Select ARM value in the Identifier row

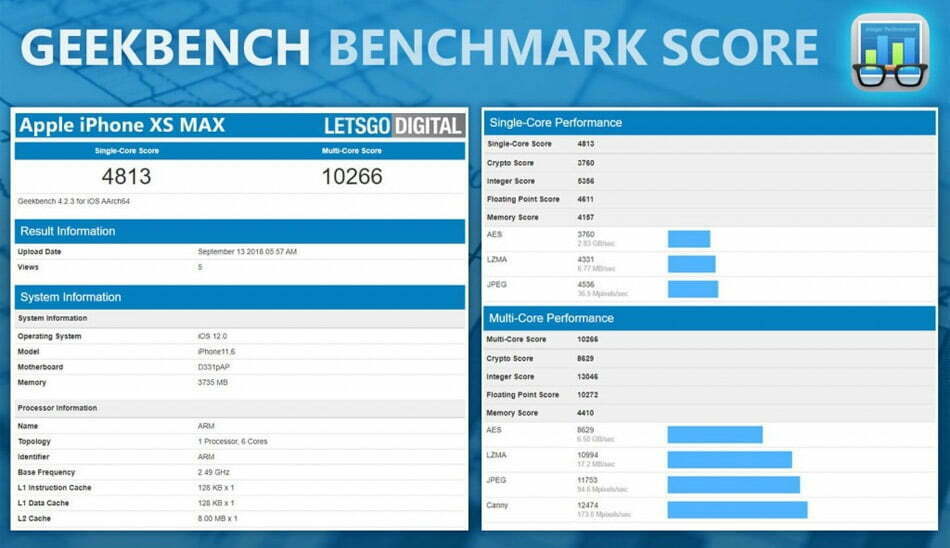pos(206,457)
